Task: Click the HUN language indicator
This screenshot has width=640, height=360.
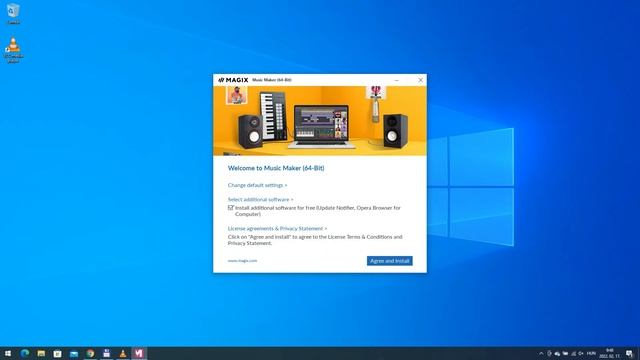Action: point(591,353)
